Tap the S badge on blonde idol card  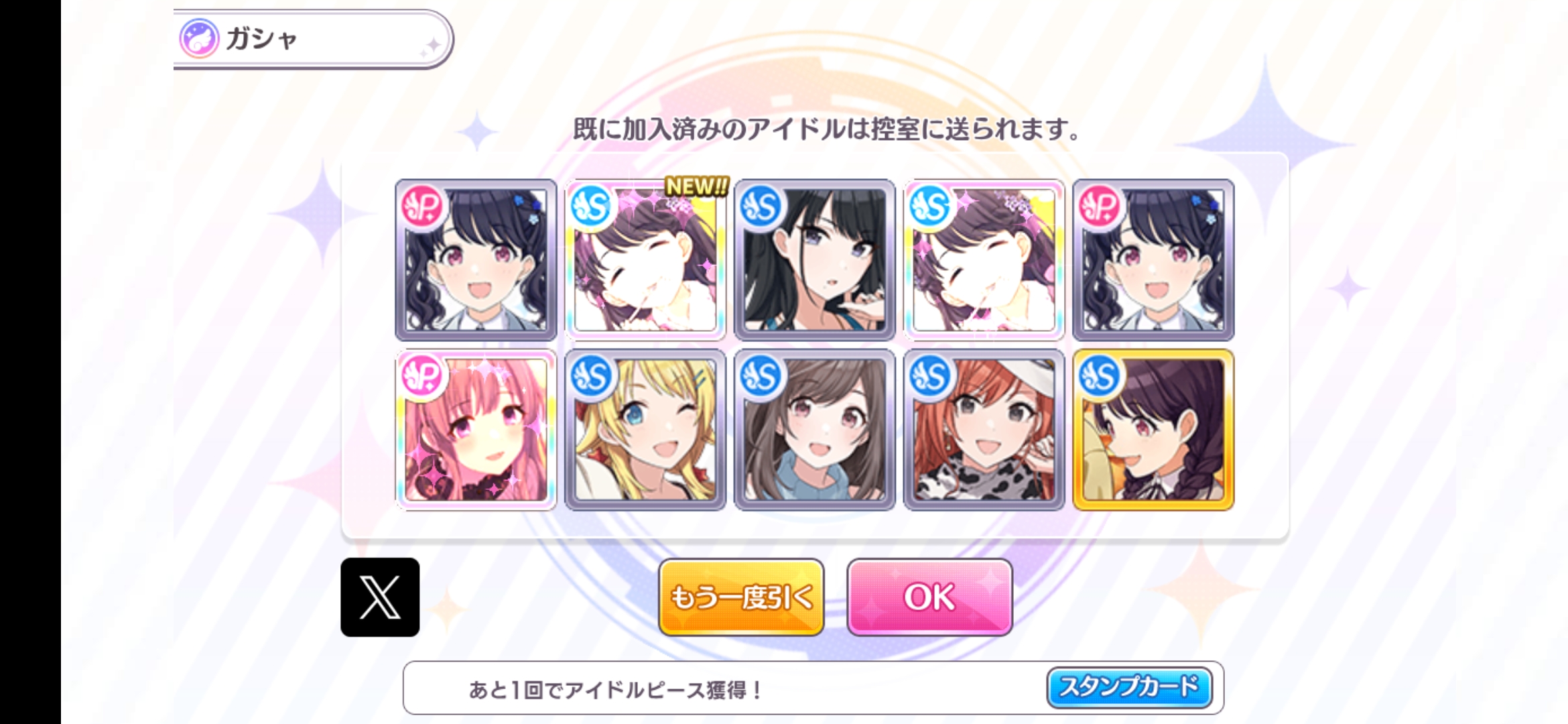click(591, 376)
